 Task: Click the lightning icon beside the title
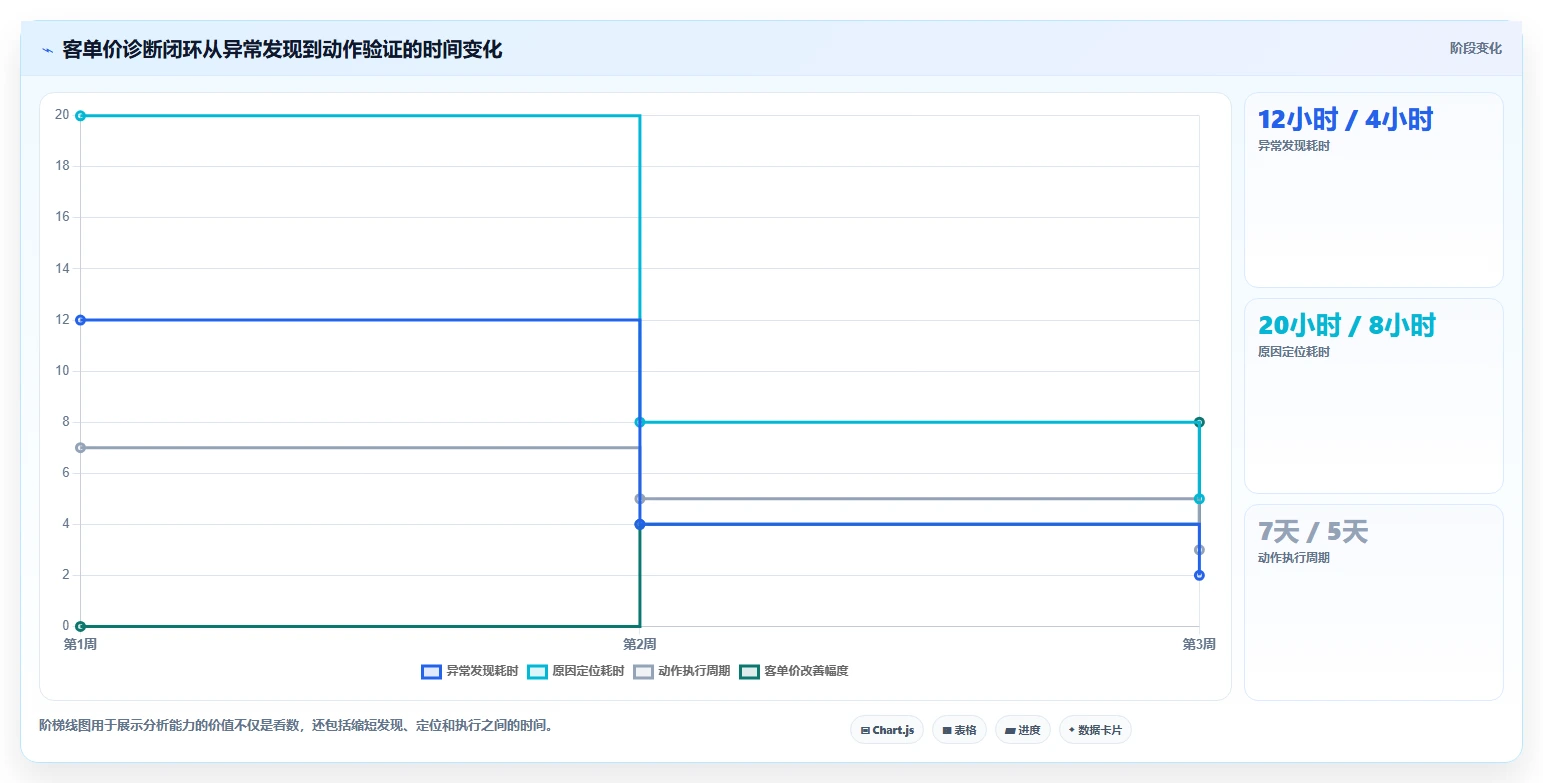(x=47, y=50)
